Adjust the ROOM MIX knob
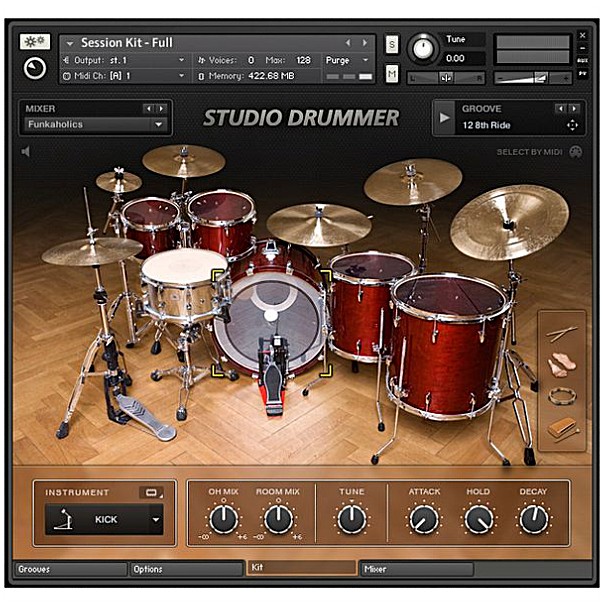Image resolution: width=603 pixels, height=603 pixels. [278, 520]
